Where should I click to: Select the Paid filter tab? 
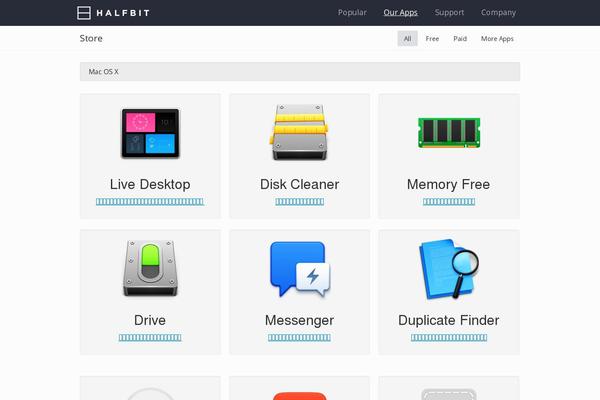coord(460,39)
